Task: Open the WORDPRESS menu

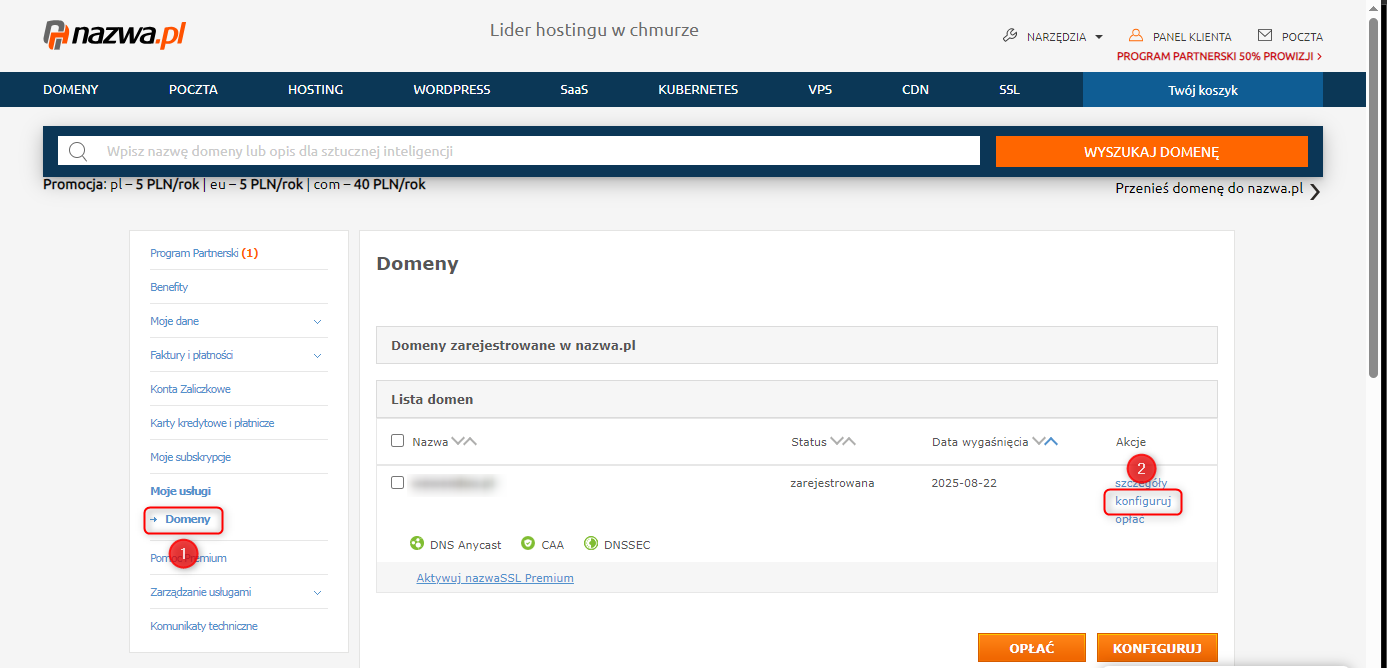Action: click(x=452, y=89)
